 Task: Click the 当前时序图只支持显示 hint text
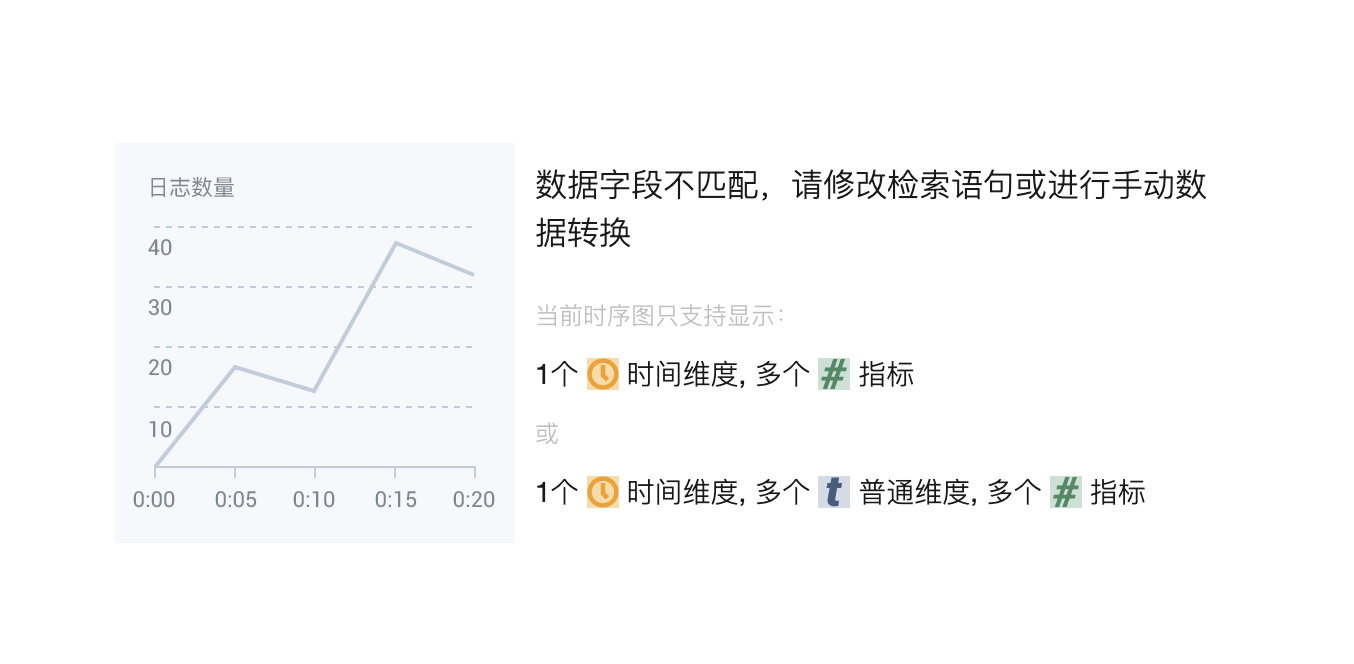(660, 316)
